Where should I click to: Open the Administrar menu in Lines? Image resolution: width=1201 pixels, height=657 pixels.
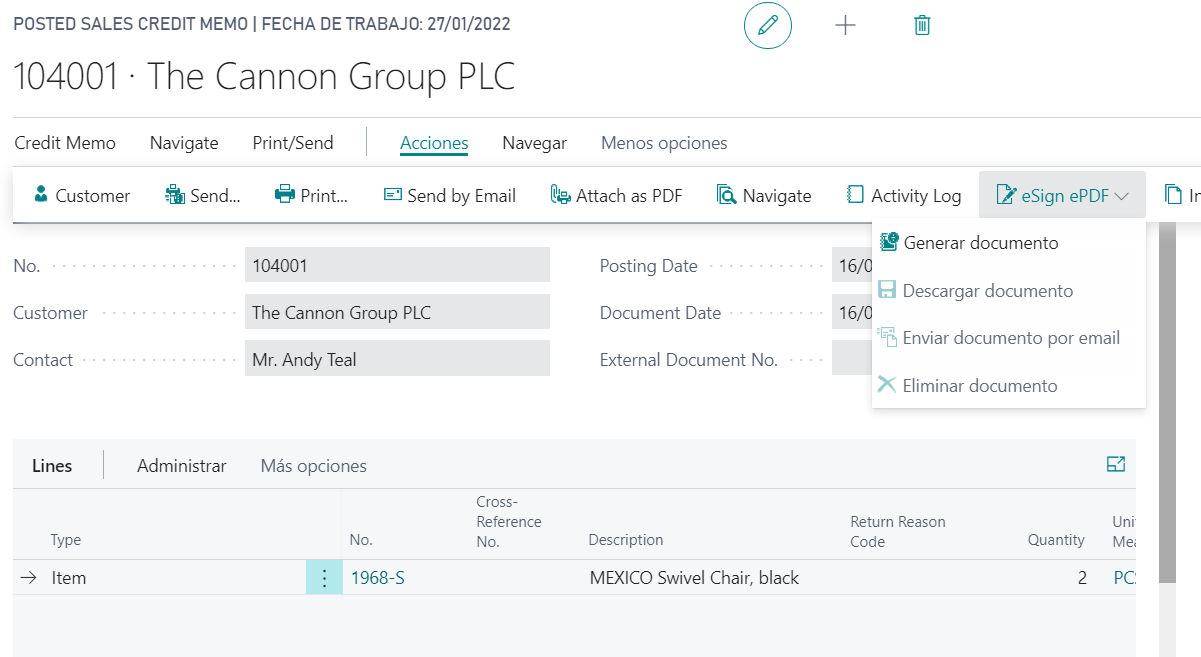[181, 466]
